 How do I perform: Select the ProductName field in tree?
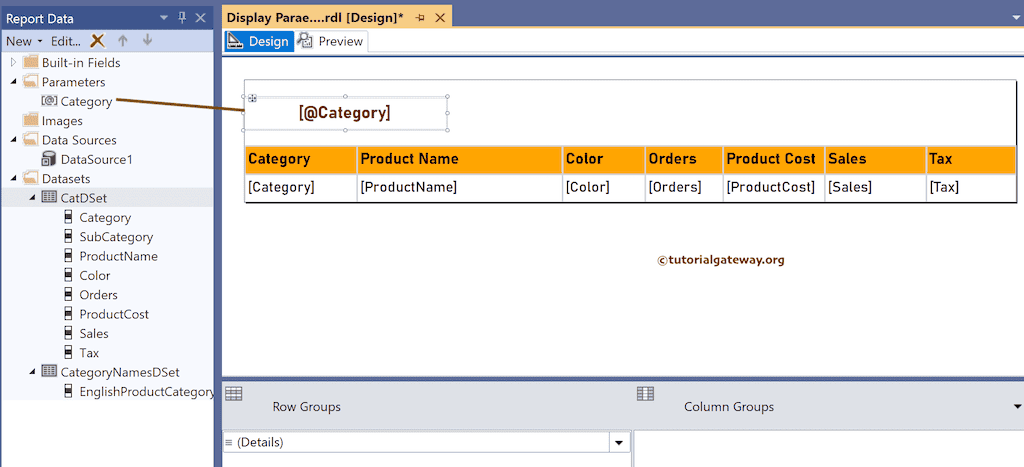coord(118,256)
